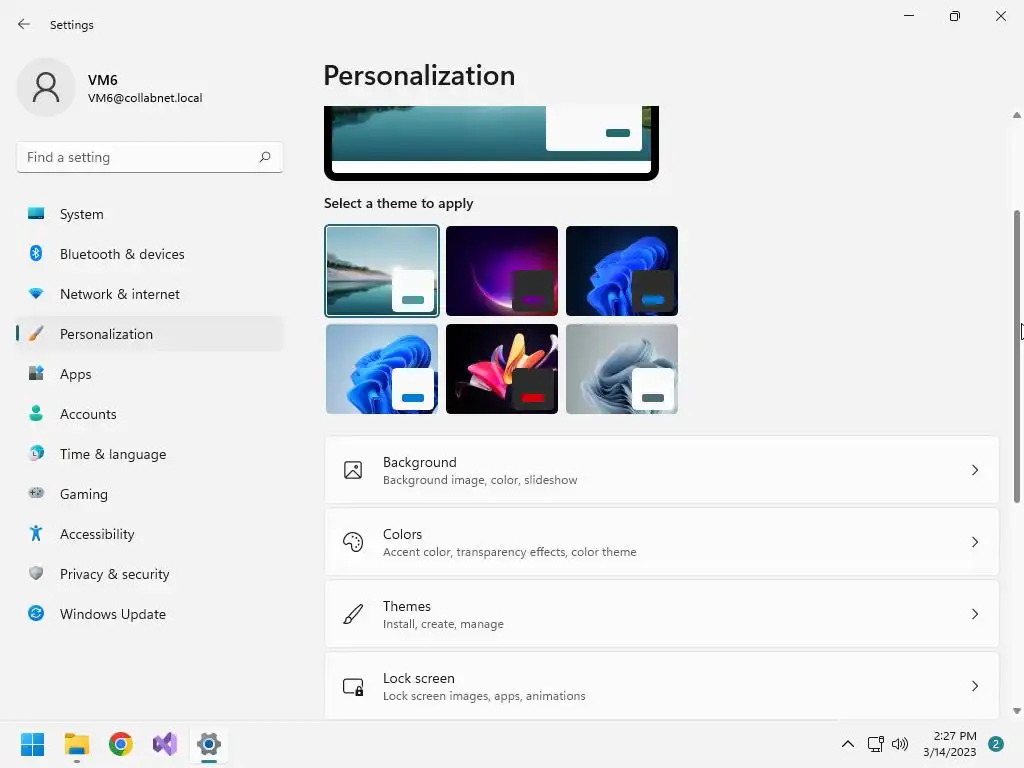The height and width of the screenshot is (768, 1024).
Task: Click the search magnifier icon
Action: point(264,157)
